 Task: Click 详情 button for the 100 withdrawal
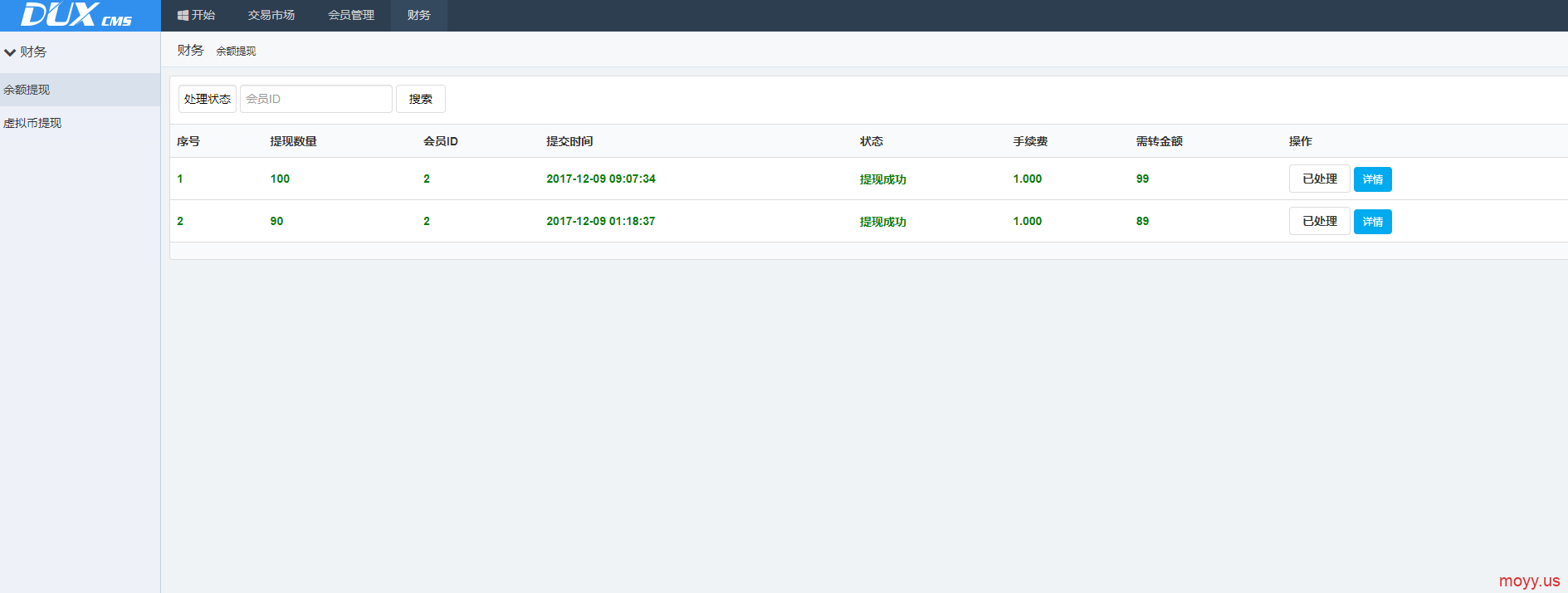click(x=1373, y=179)
